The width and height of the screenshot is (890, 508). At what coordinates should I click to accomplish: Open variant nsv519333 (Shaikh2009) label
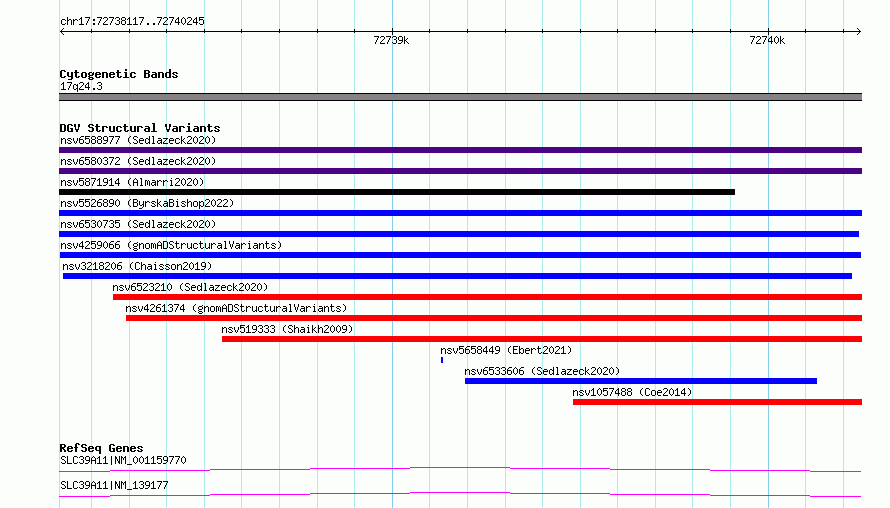pyautogui.click(x=287, y=329)
